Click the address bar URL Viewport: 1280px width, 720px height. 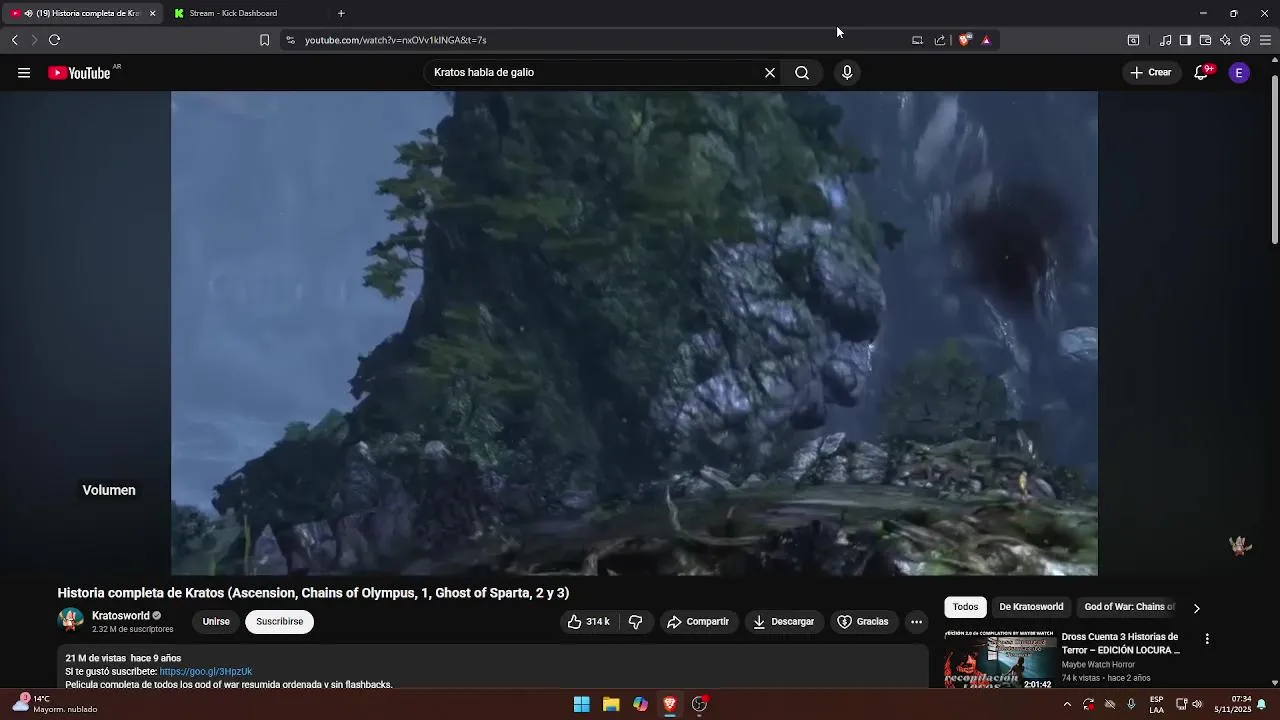395,40
